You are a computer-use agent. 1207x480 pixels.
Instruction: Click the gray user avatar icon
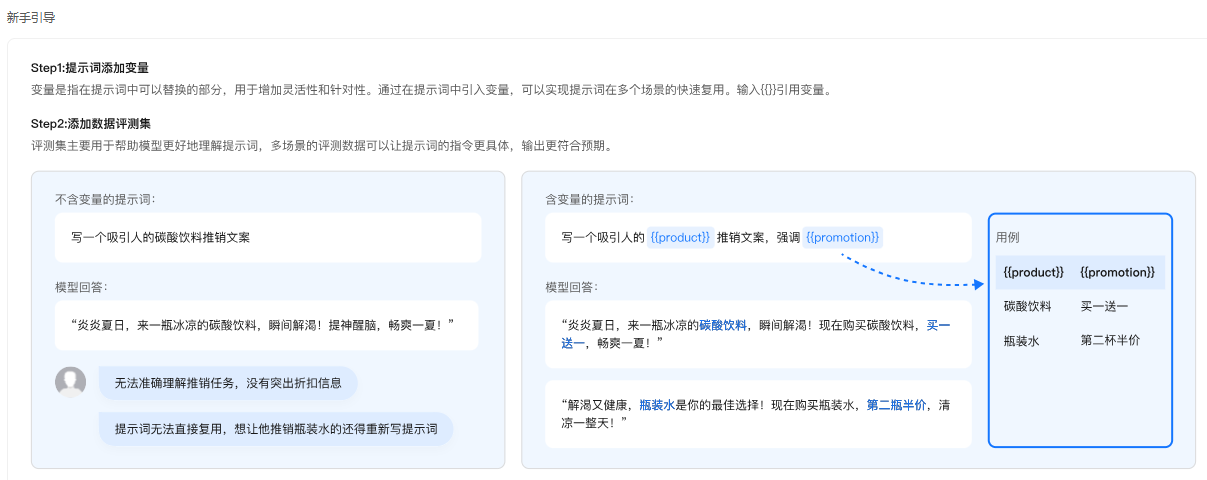point(70,382)
